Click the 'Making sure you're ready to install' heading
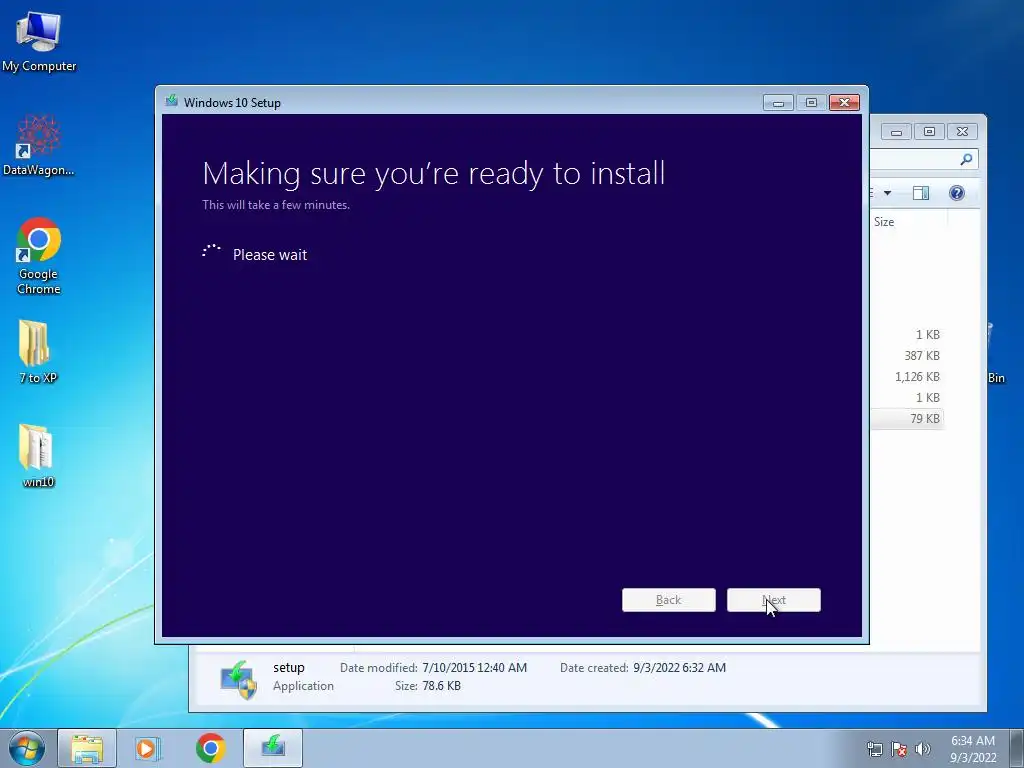Viewport: 1024px width, 768px height. pos(434,174)
